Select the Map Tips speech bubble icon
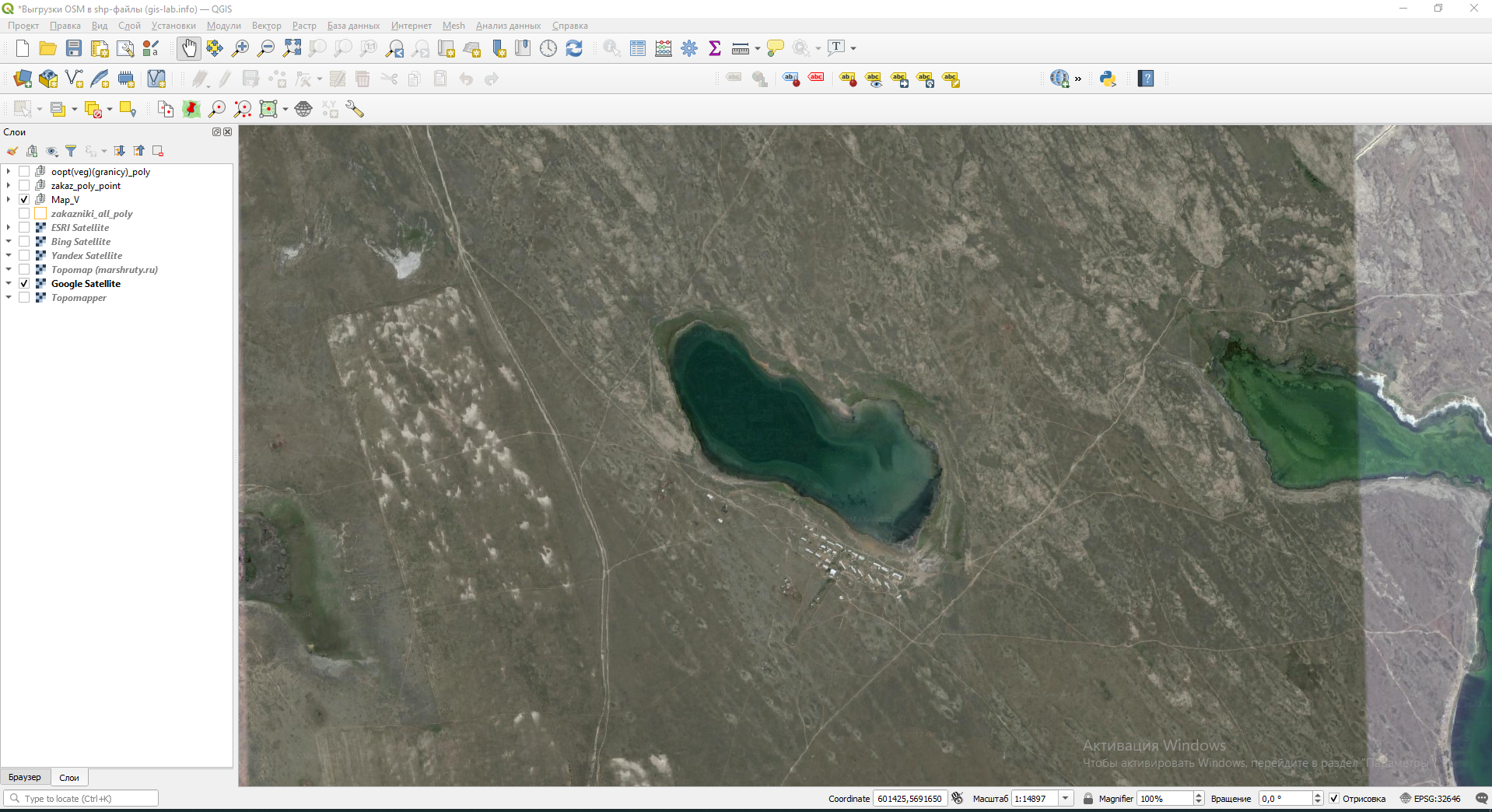The width and height of the screenshot is (1492, 812). point(775,48)
